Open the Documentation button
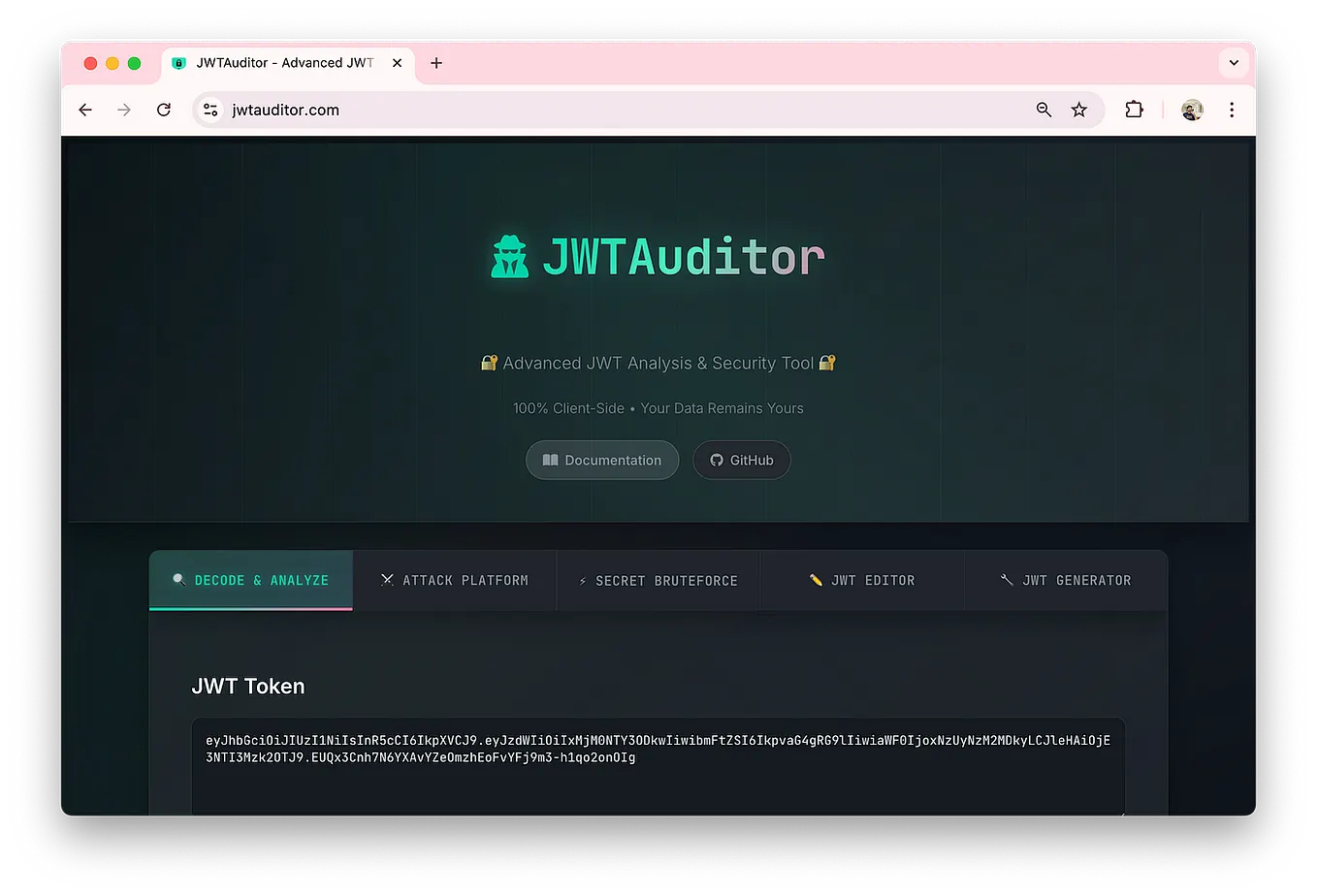Image resolution: width=1317 pixels, height=896 pixels. 601,460
